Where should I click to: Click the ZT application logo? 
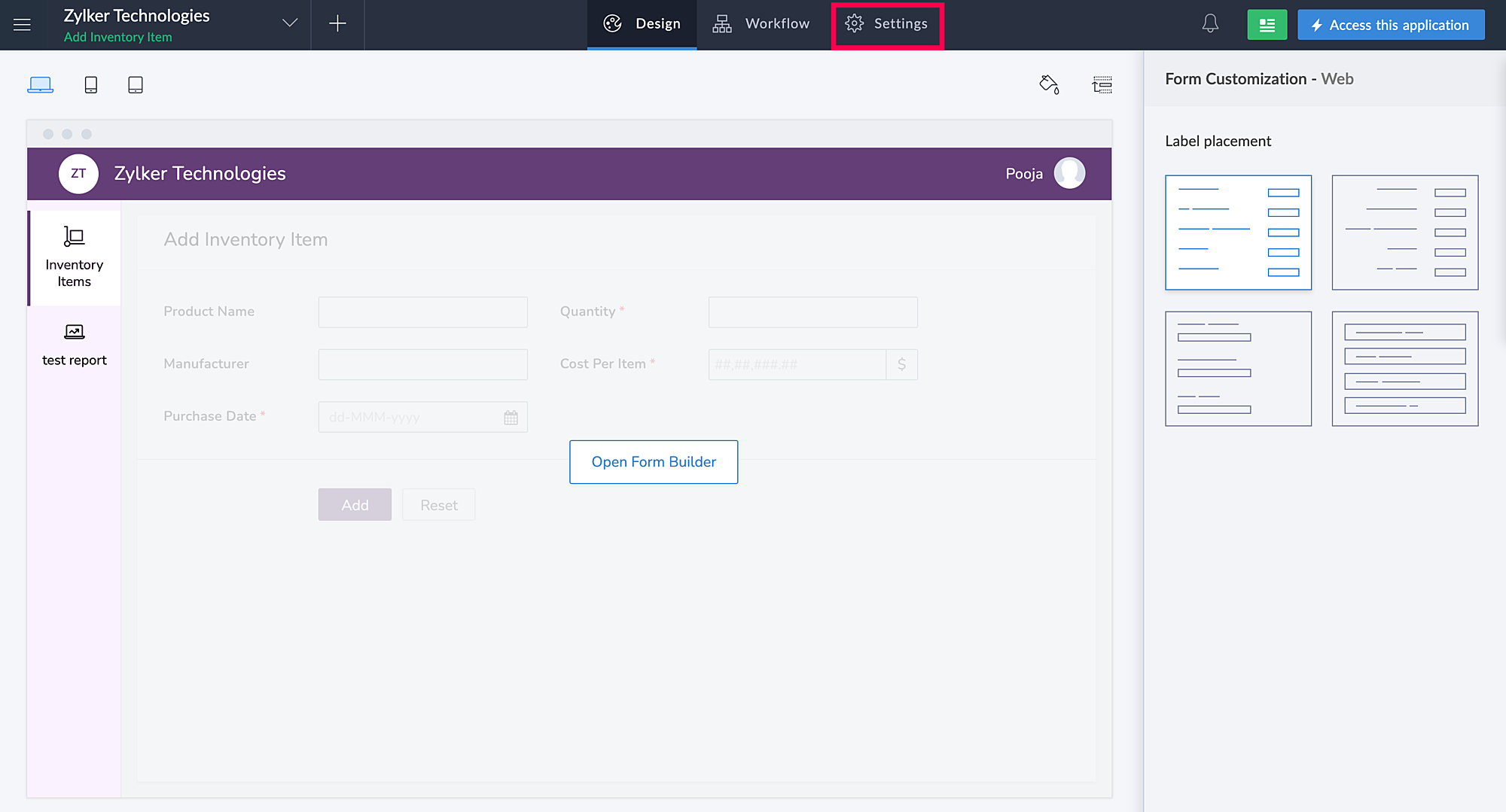tap(78, 174)
